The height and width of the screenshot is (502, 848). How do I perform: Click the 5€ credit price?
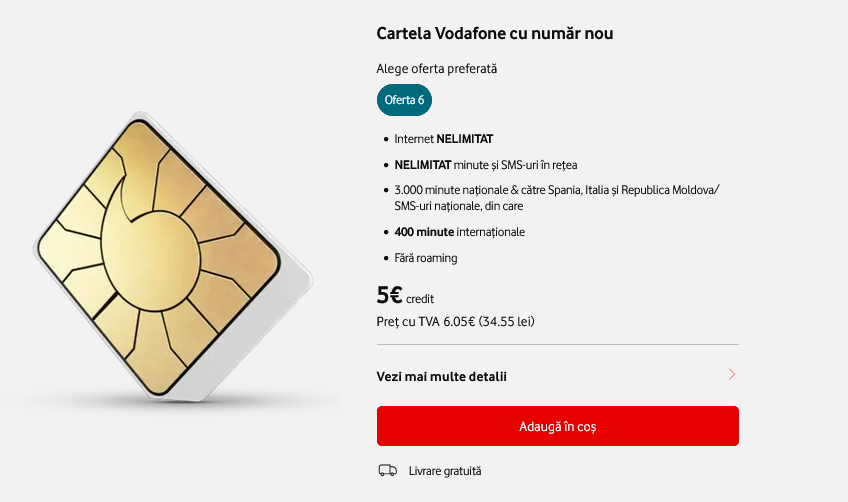(x=405, y=296)
